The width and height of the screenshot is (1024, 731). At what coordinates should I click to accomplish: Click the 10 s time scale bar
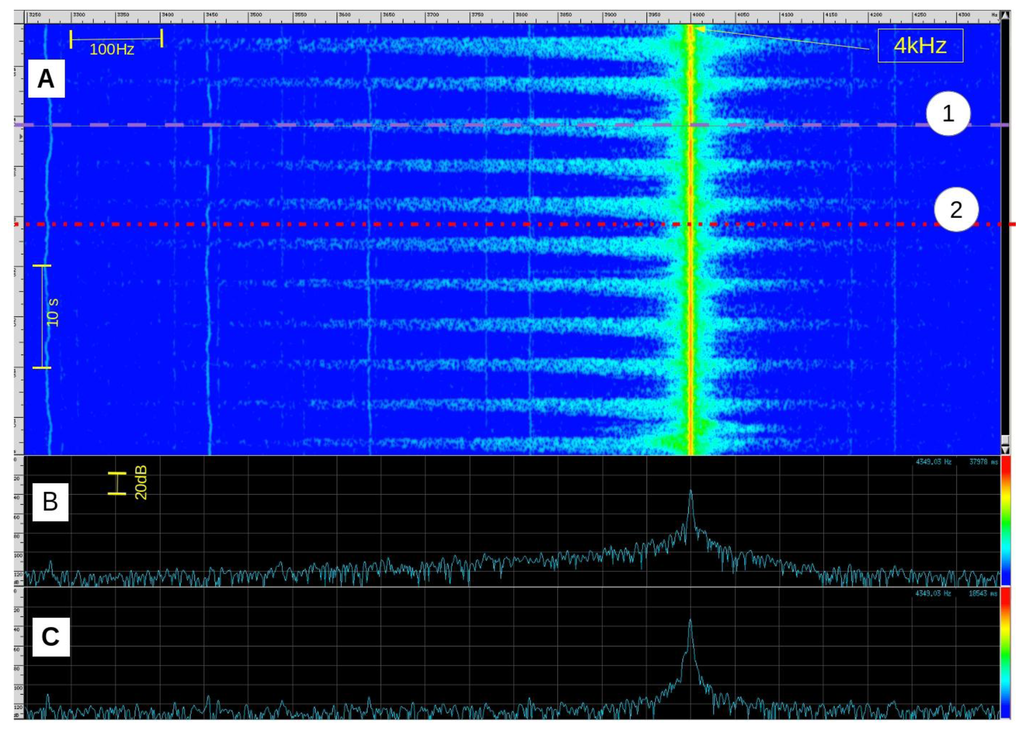pos(43,317)
